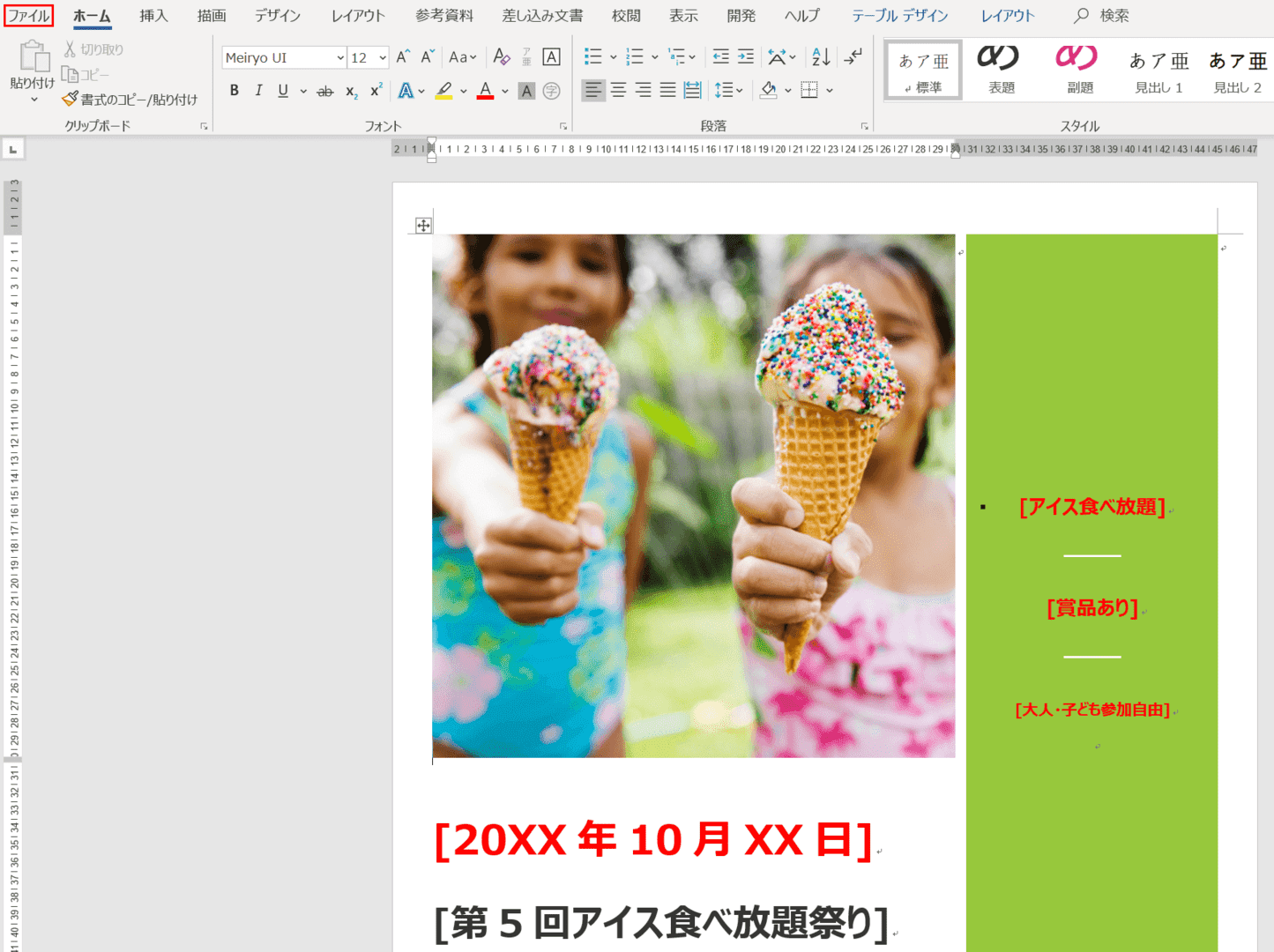
Task: Toggle character shading icon
Action: [x=526, y=90]
